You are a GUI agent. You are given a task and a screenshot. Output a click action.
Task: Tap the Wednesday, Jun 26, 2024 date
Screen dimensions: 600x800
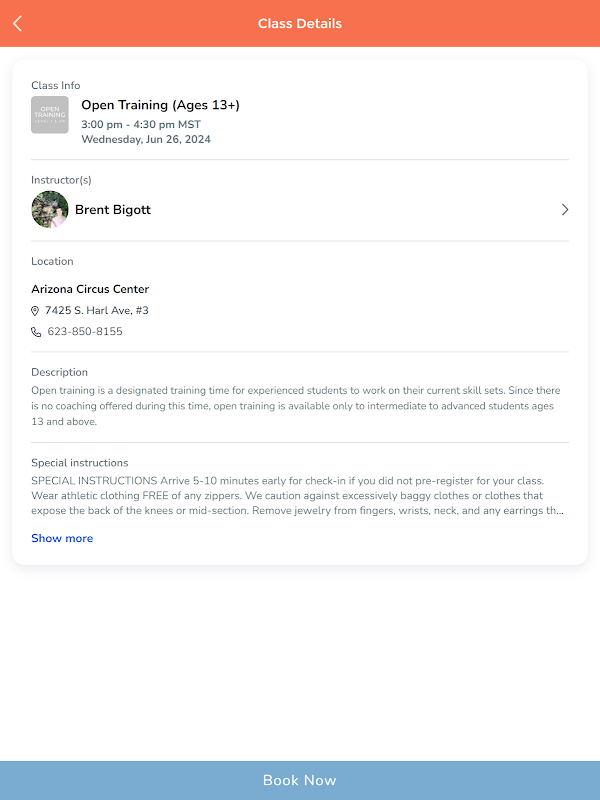click(x=146, y=140)
